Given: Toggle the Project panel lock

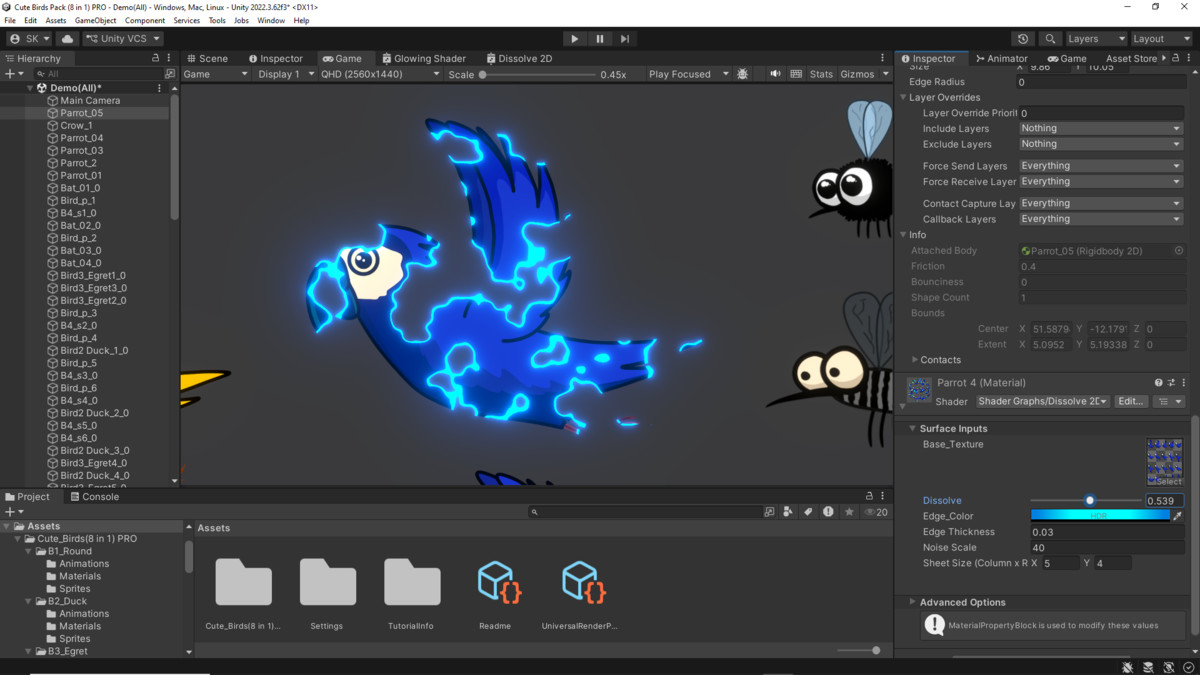Looking at the screenshot, I should click(x=869, y=496).
